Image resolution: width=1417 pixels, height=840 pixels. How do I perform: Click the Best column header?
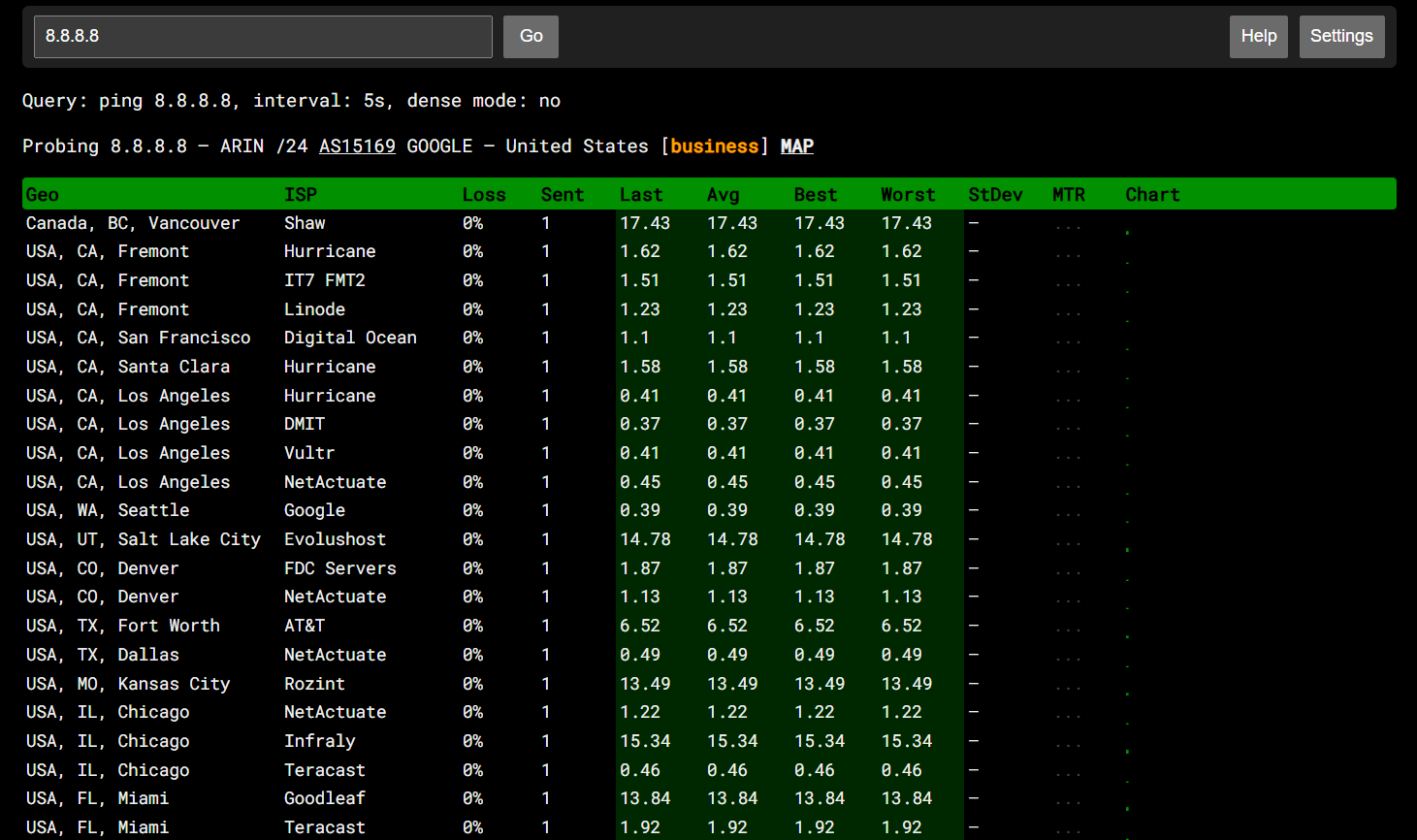[x=816, y=195]
